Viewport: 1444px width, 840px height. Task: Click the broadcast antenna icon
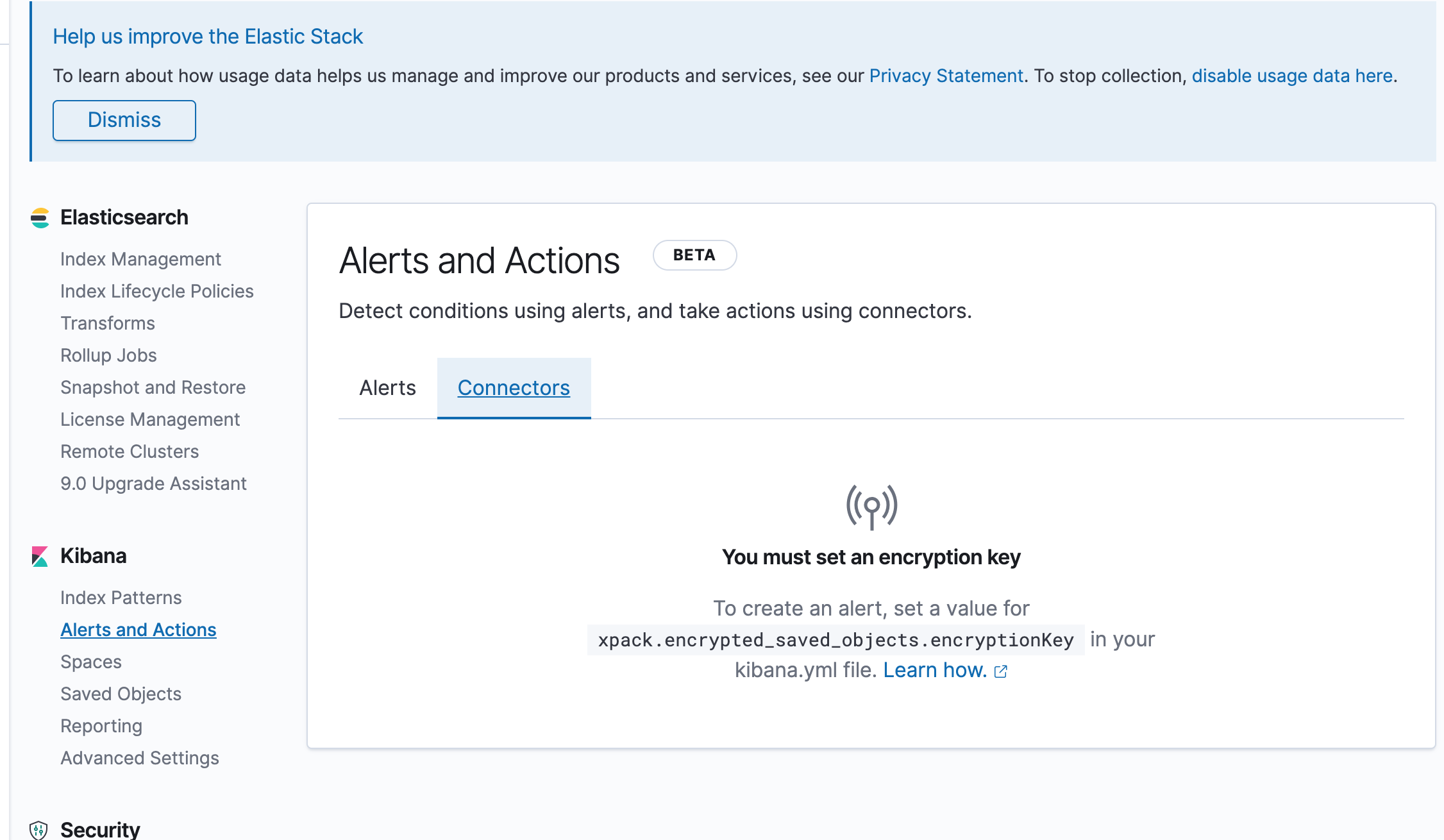pos(871,507)
